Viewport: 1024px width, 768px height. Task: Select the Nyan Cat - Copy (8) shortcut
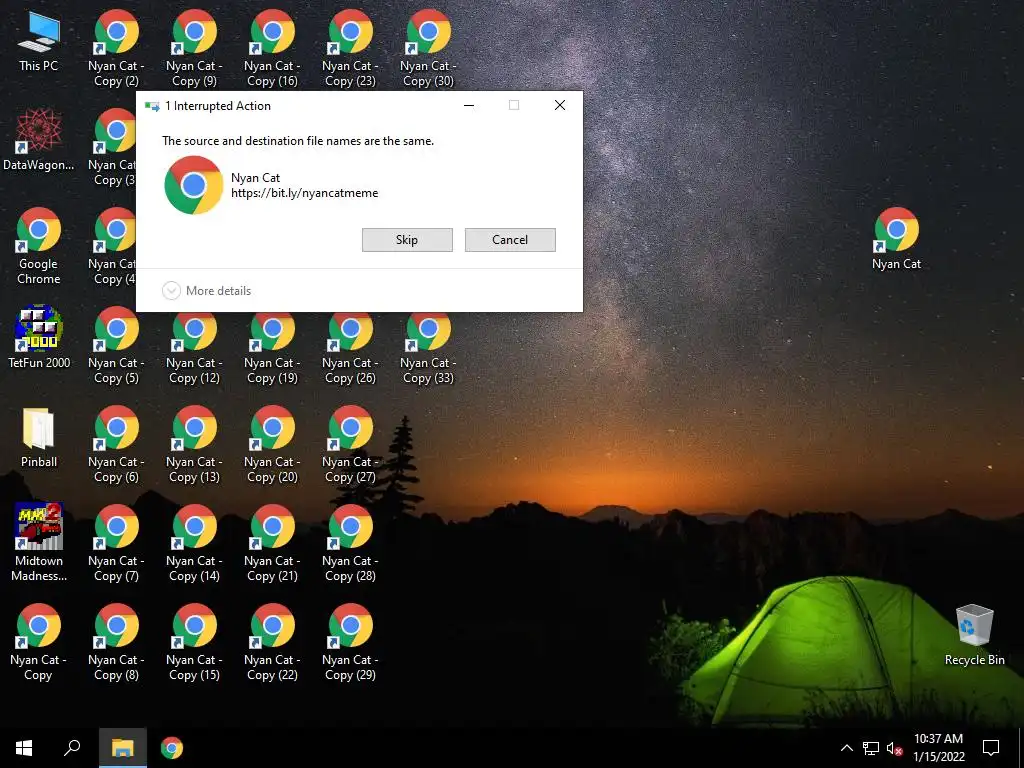pyautogui.click(x=116, y=643)
